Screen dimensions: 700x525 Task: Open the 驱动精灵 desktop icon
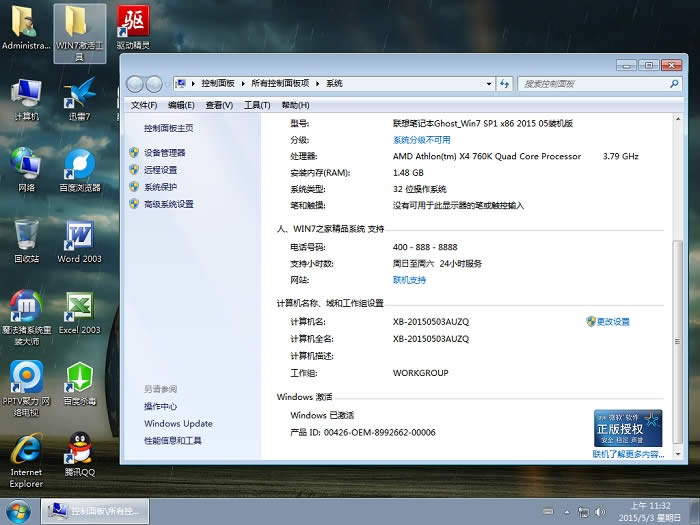[x=132, y=22]
